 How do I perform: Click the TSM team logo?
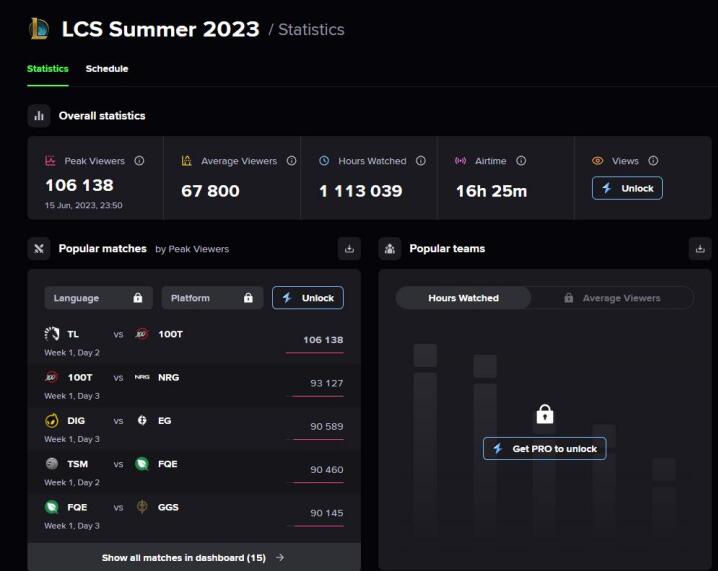pos(52,464)
